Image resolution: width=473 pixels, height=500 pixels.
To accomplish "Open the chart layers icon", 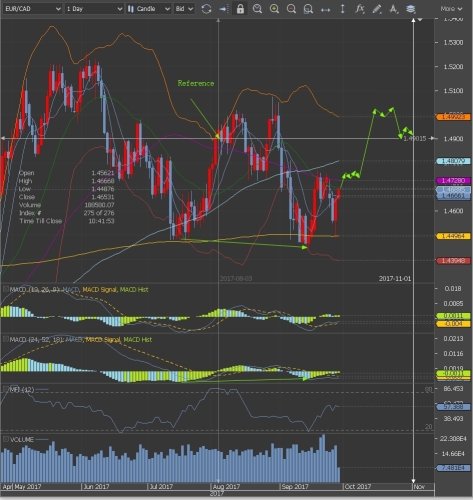I will pyautogui.click(x=411, y=9).
